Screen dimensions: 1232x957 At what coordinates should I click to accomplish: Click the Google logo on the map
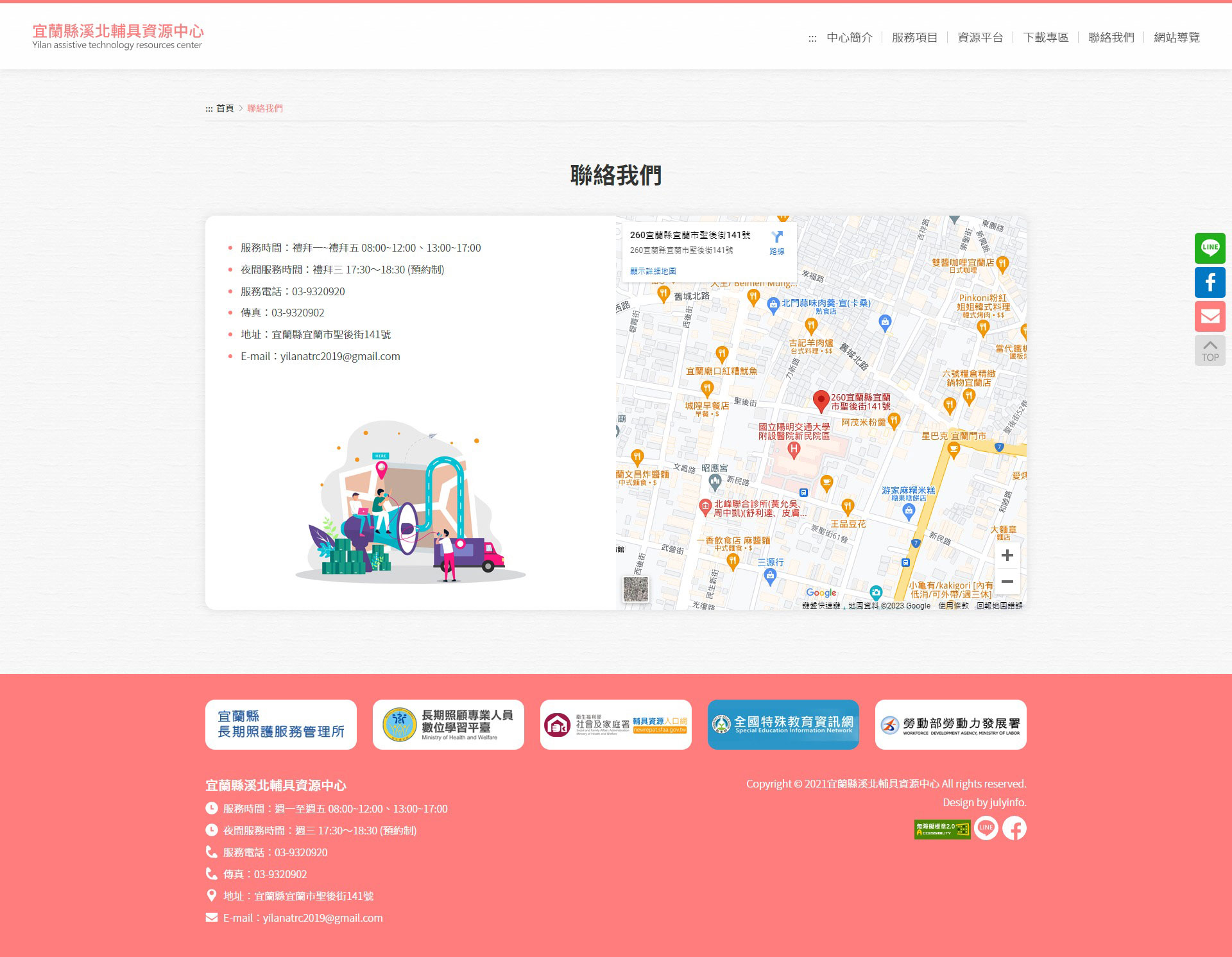pos(820,592)
